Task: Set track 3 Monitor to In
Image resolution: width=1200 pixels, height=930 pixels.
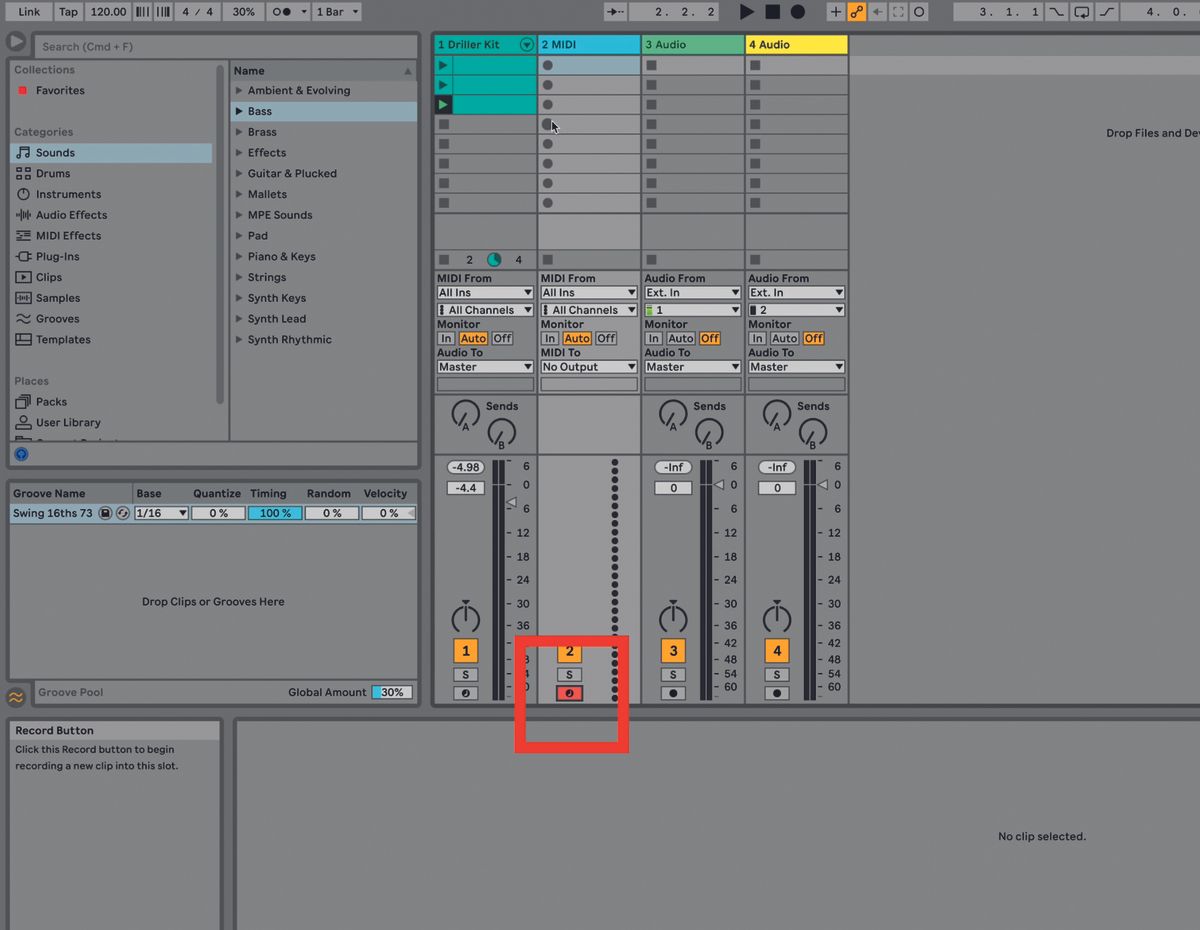Action: point(654,339)
